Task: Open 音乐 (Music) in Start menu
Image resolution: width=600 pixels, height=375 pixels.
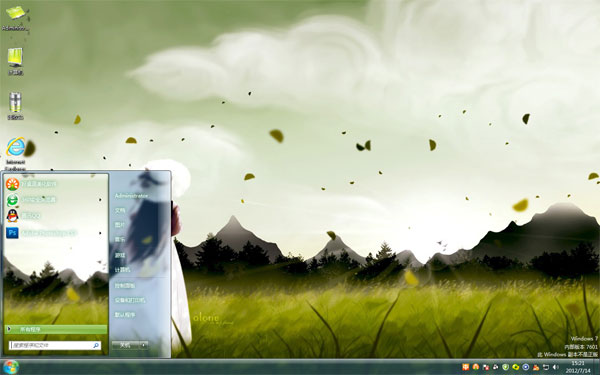Action: click(120, 240)
